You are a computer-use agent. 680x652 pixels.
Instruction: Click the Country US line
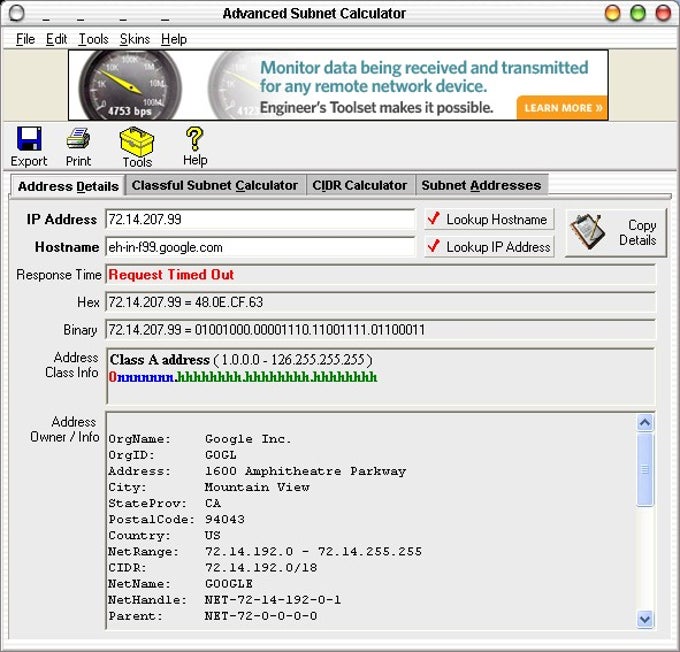pyautogui.click(x=164, y=535)
